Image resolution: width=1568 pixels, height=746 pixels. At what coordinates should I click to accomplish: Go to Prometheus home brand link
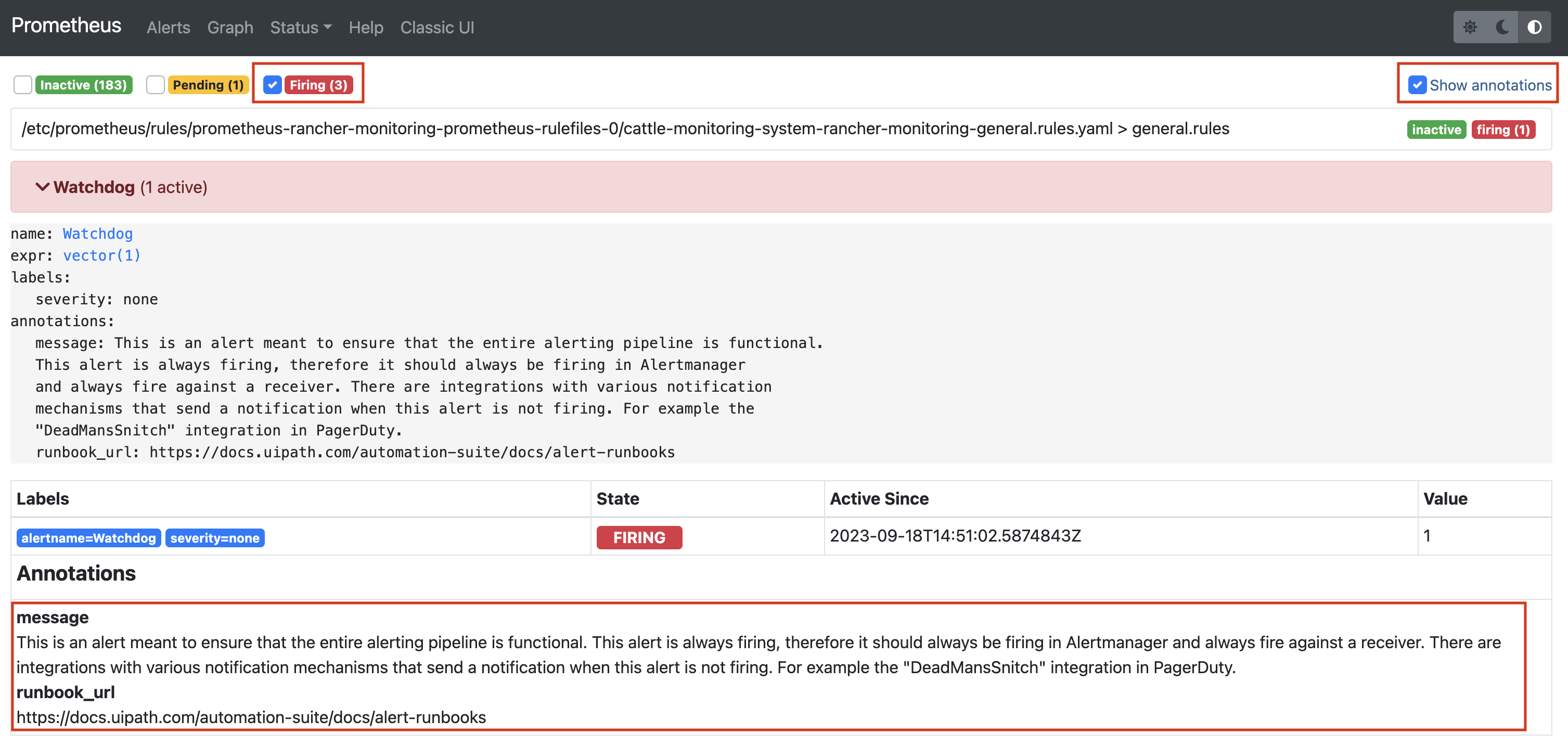67,25
